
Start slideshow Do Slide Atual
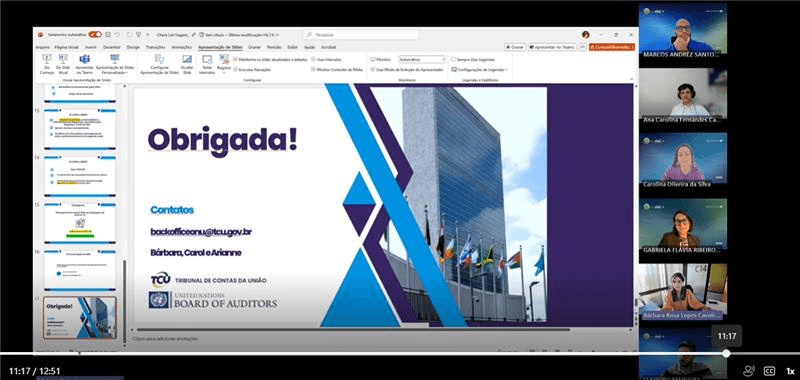point(63,65)
